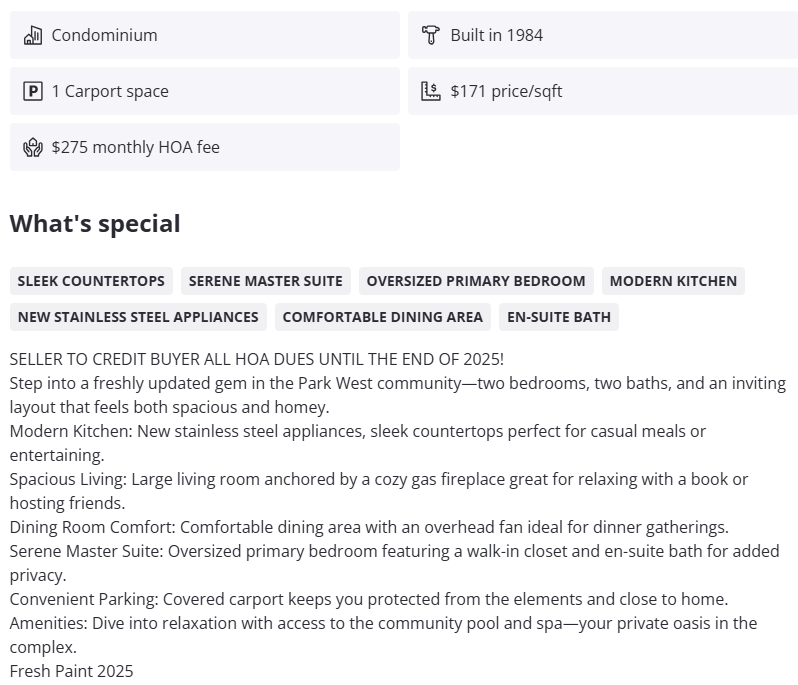798x685 pixels.
Task: Click the $275 monthly HOA fee text
Action: (x=135, y=147)
